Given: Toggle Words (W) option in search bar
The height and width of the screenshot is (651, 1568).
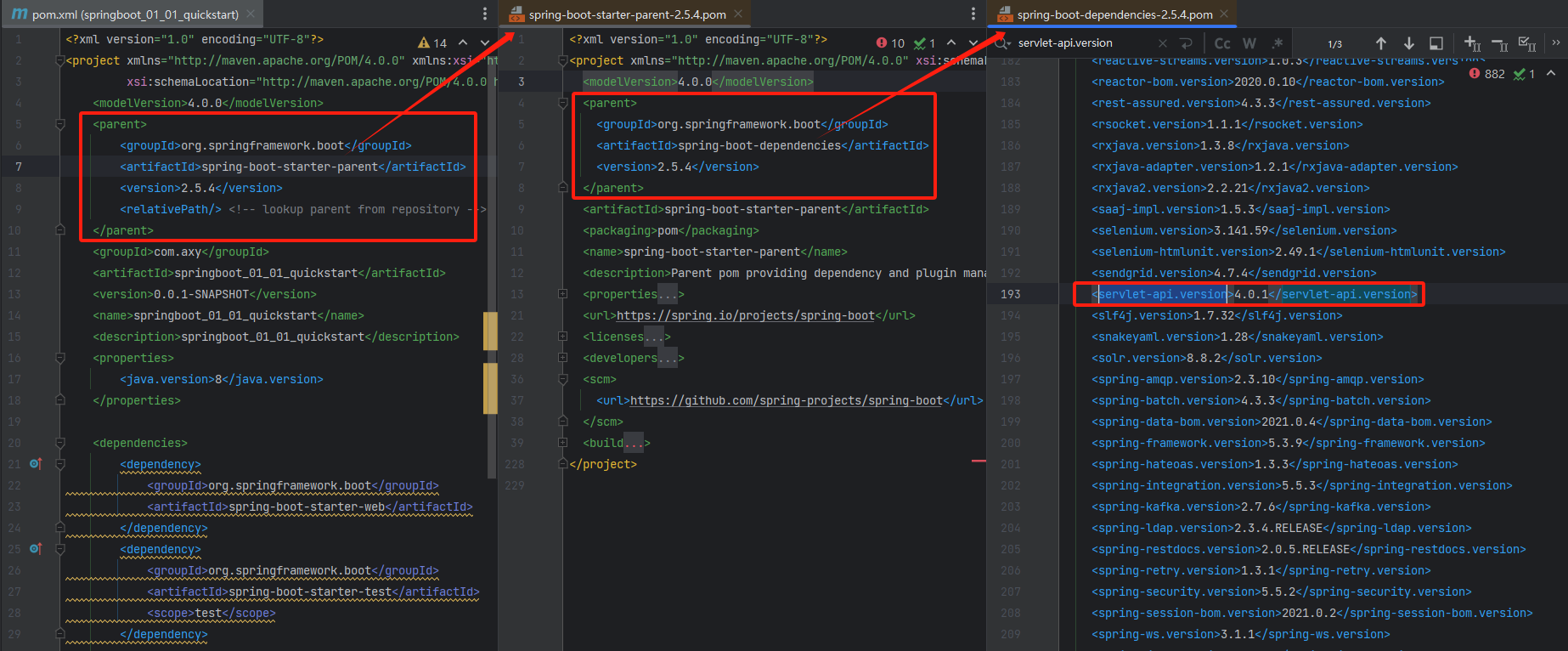Looking at the screenshot, I should 1249,43.
